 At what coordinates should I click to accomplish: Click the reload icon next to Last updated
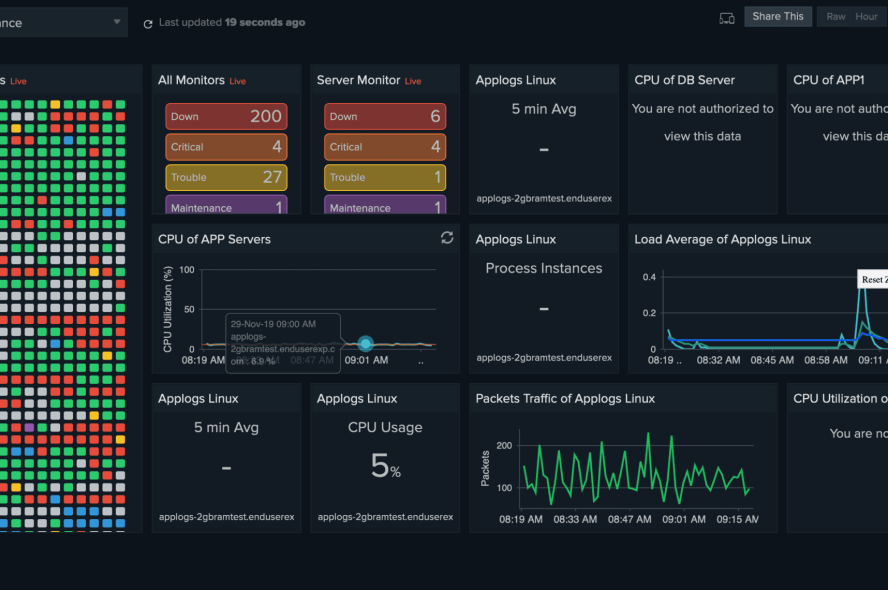150,21
